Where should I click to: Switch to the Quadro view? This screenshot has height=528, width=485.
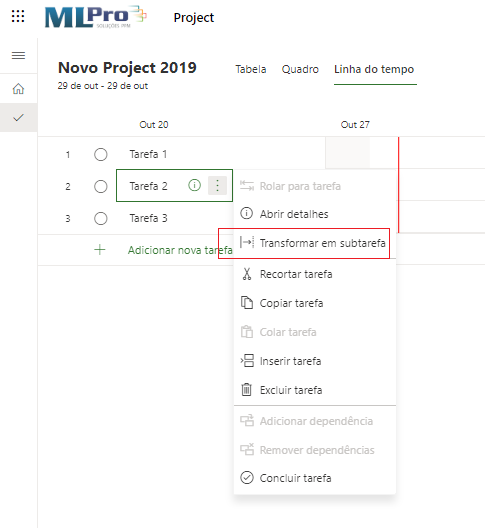click(300, 69)
